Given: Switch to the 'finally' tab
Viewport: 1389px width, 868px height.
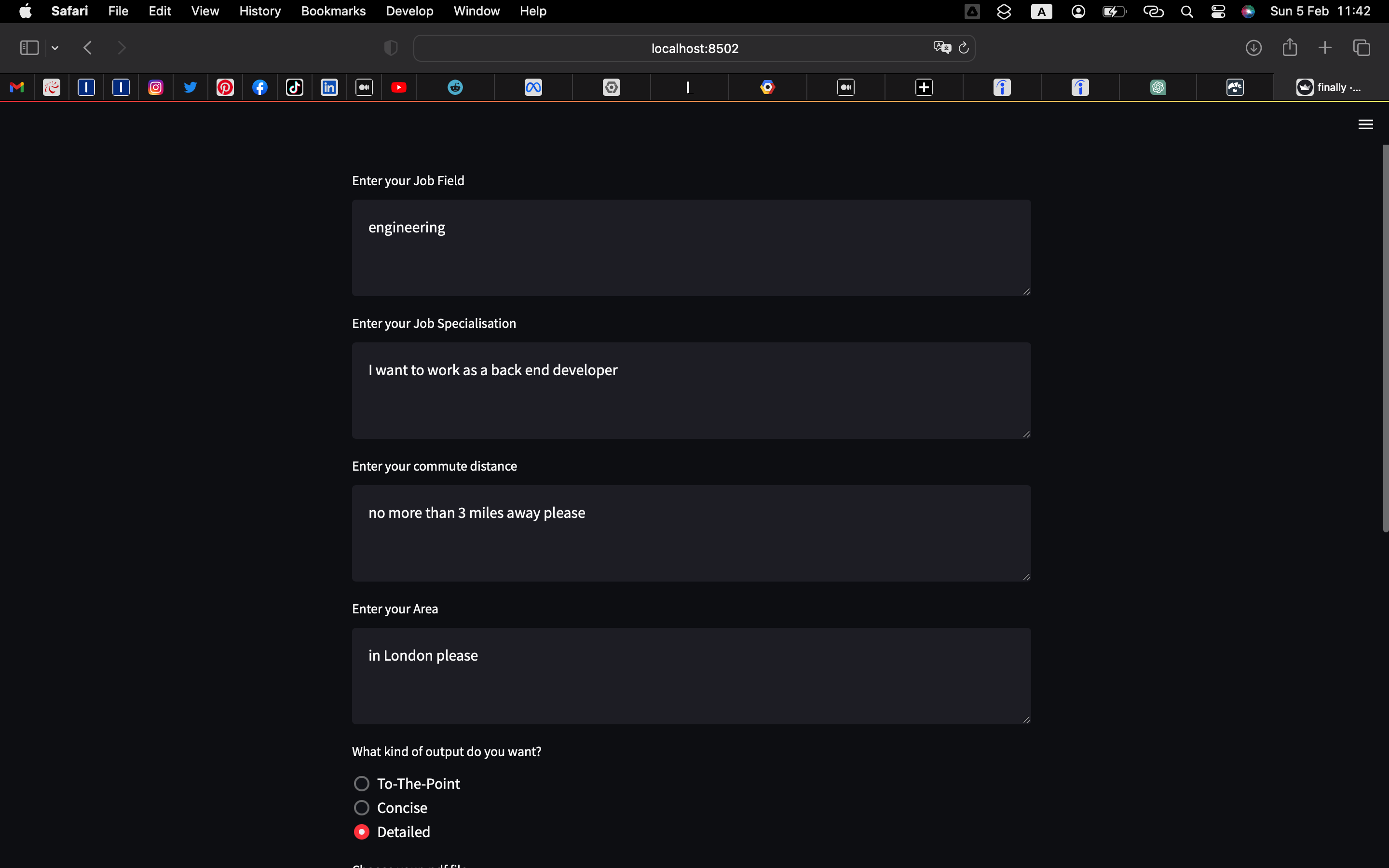Looking at the screenshot, I should 1329,87.
